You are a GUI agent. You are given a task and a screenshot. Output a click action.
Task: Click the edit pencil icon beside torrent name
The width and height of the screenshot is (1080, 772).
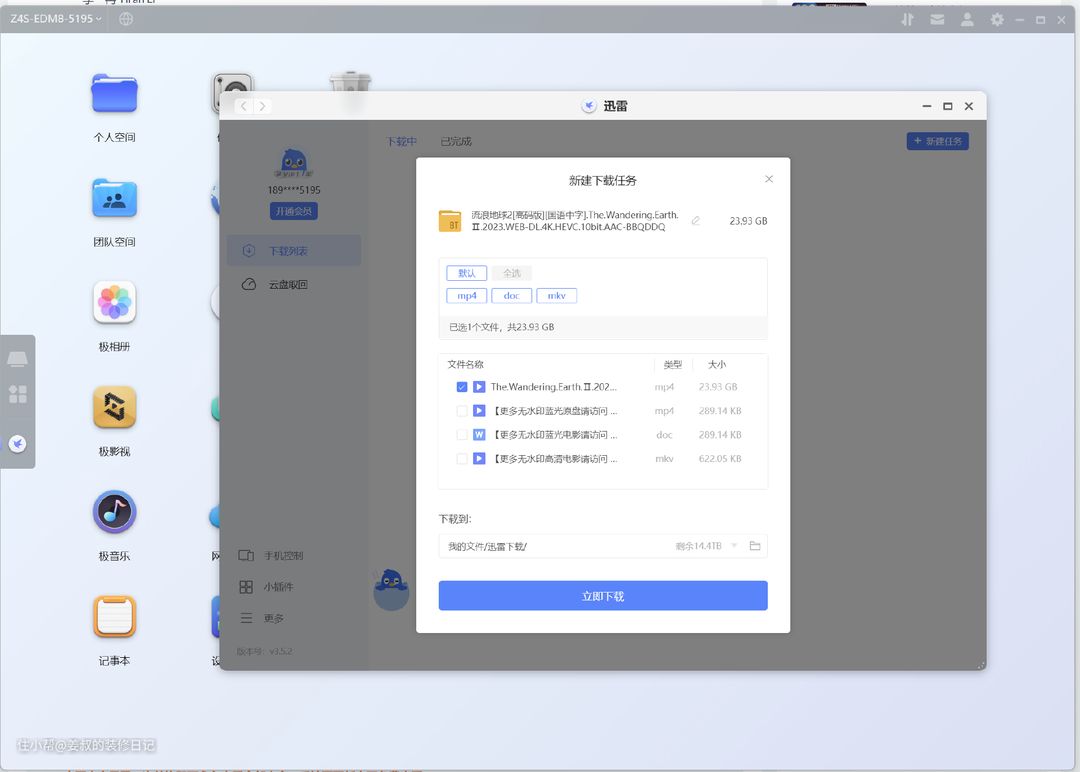coord(695,221)
